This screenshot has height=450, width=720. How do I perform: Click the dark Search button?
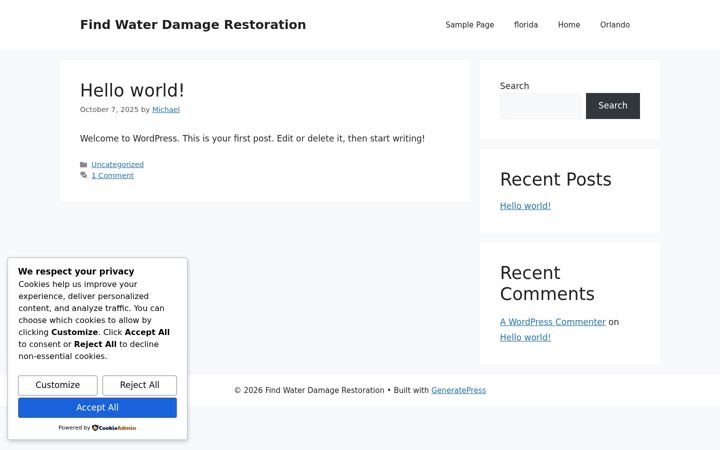(613, 106)
